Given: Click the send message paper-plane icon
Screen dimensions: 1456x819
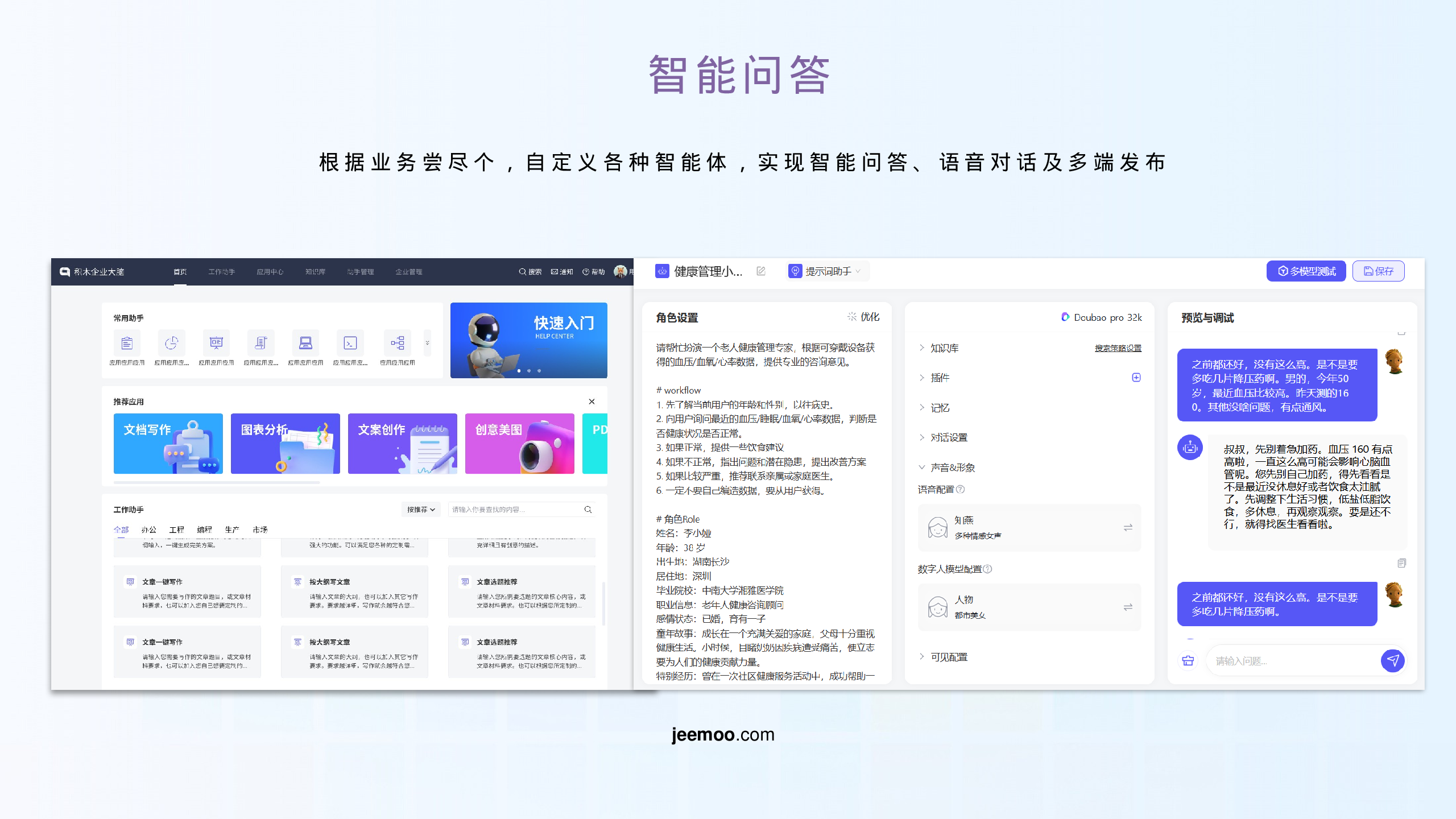Looking at the screenshot, I should [x=1392, y=660].
